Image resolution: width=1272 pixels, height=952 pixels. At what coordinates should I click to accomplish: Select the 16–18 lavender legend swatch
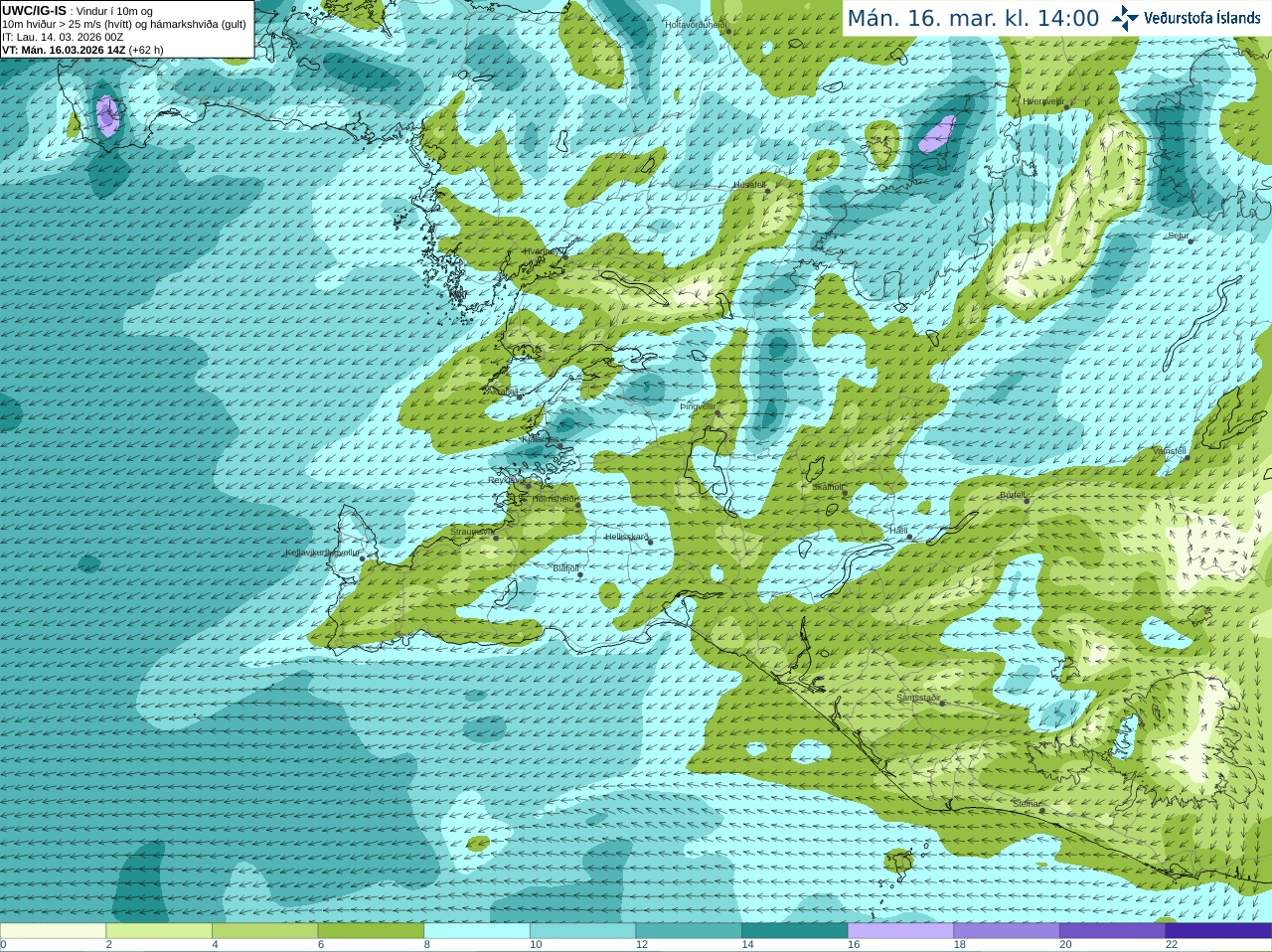click(x=900, y=931)
